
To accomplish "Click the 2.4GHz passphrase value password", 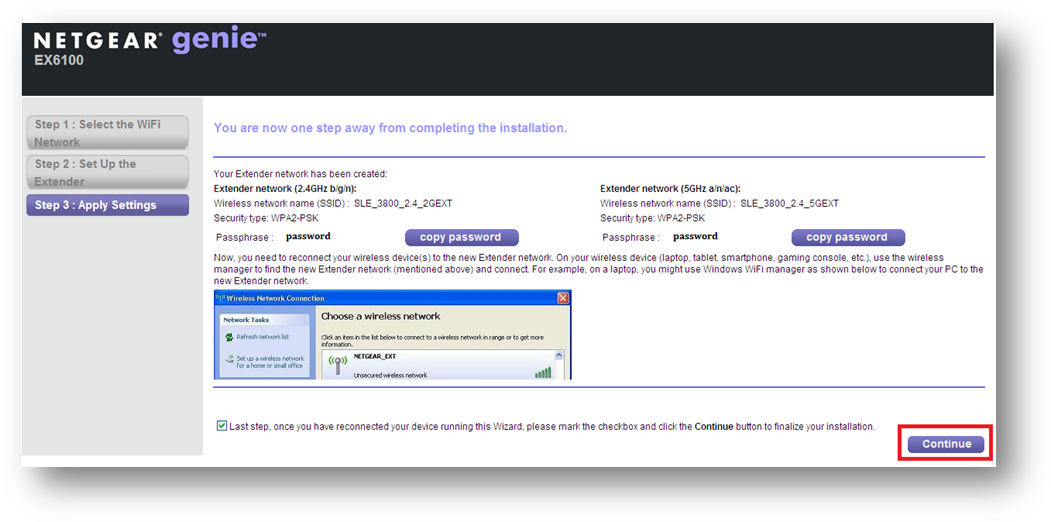I will point(308,236).
